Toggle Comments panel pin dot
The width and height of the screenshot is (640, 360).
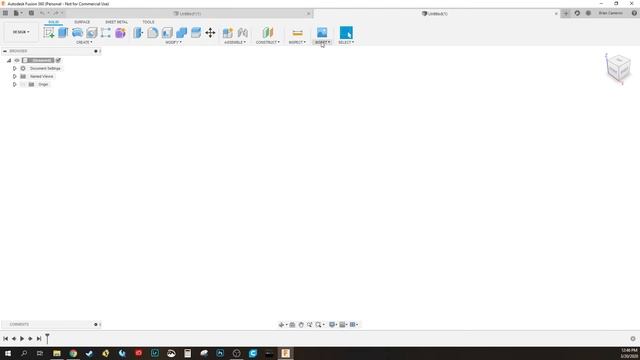point(96,324)
